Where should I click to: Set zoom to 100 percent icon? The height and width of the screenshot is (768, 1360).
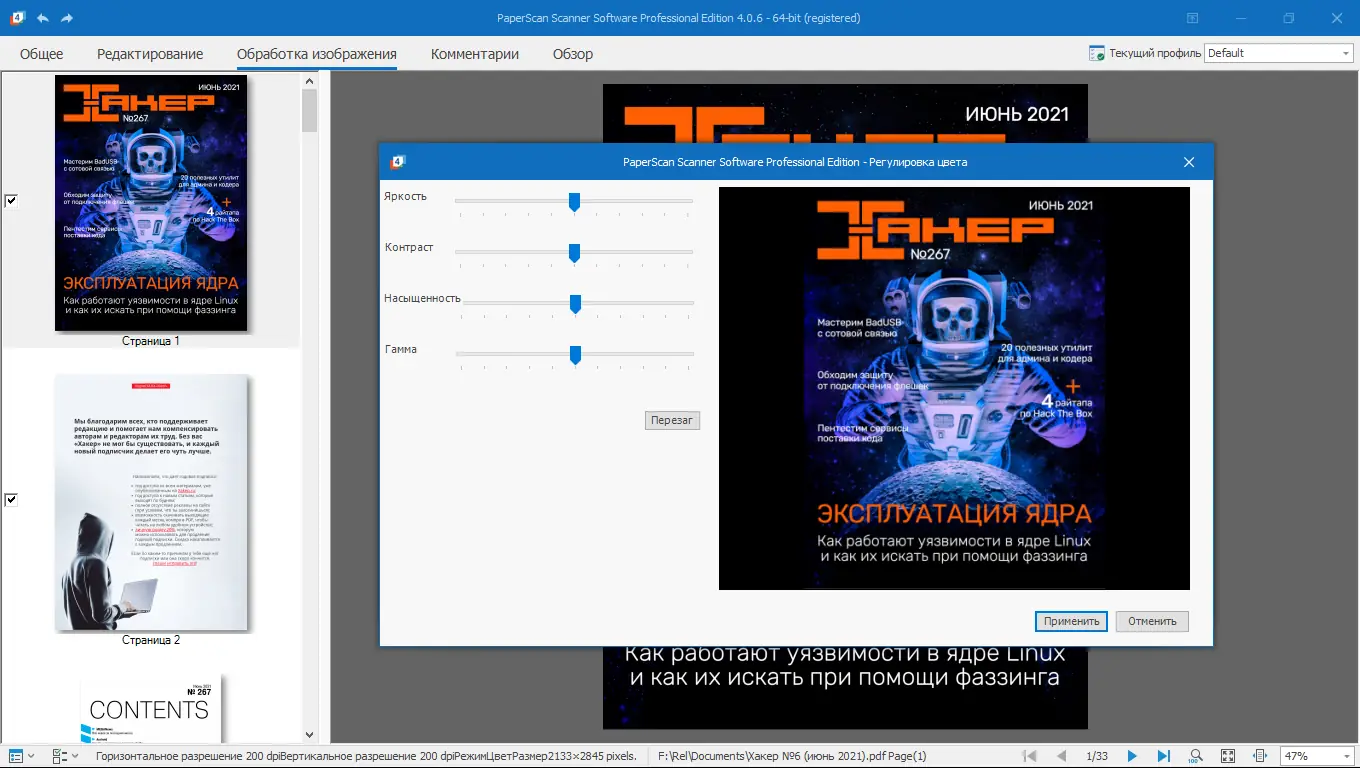(x=1195, y=756)
